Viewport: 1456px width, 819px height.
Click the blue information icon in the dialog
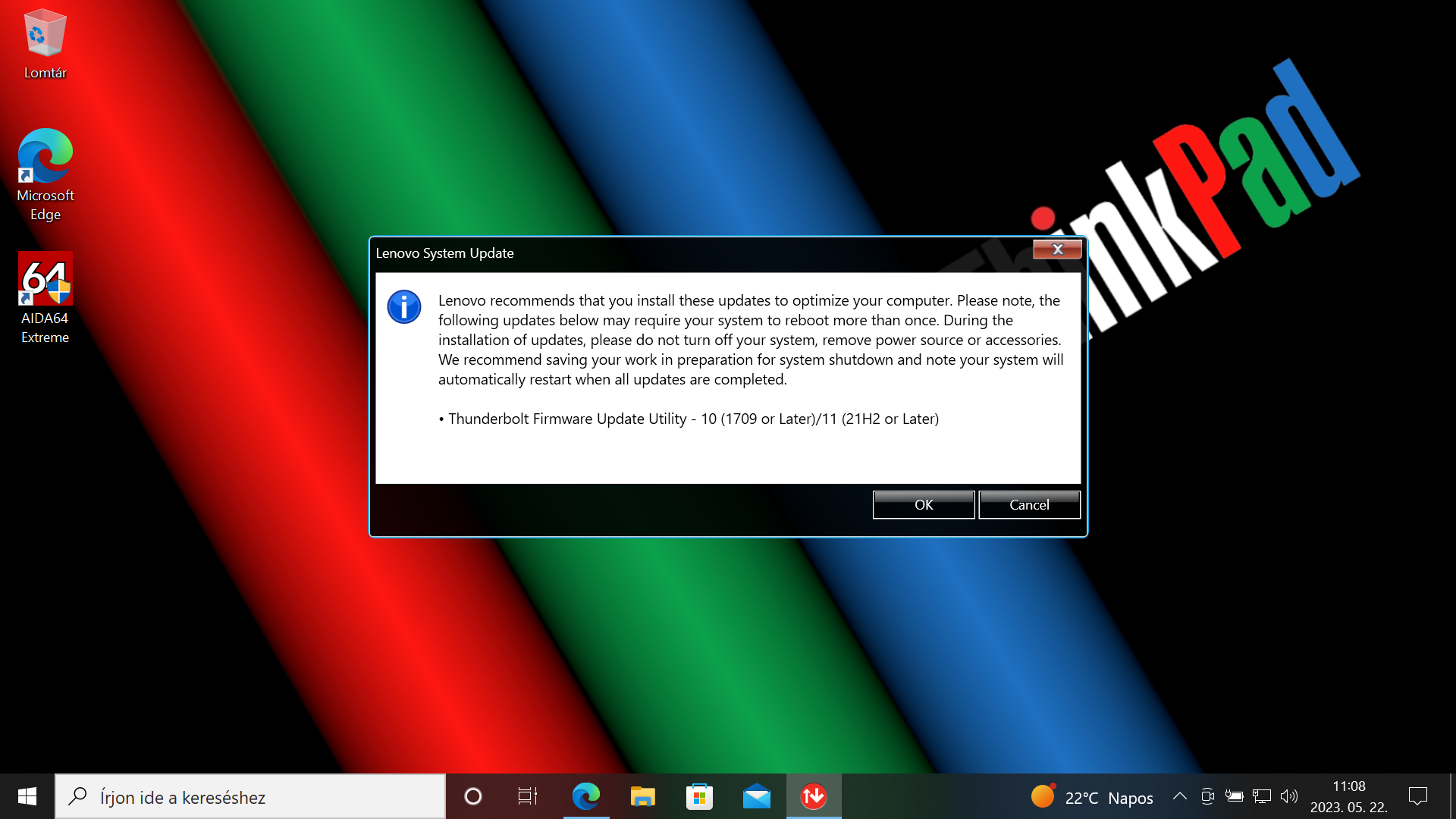pyautogui.click(x=404, y=307)
